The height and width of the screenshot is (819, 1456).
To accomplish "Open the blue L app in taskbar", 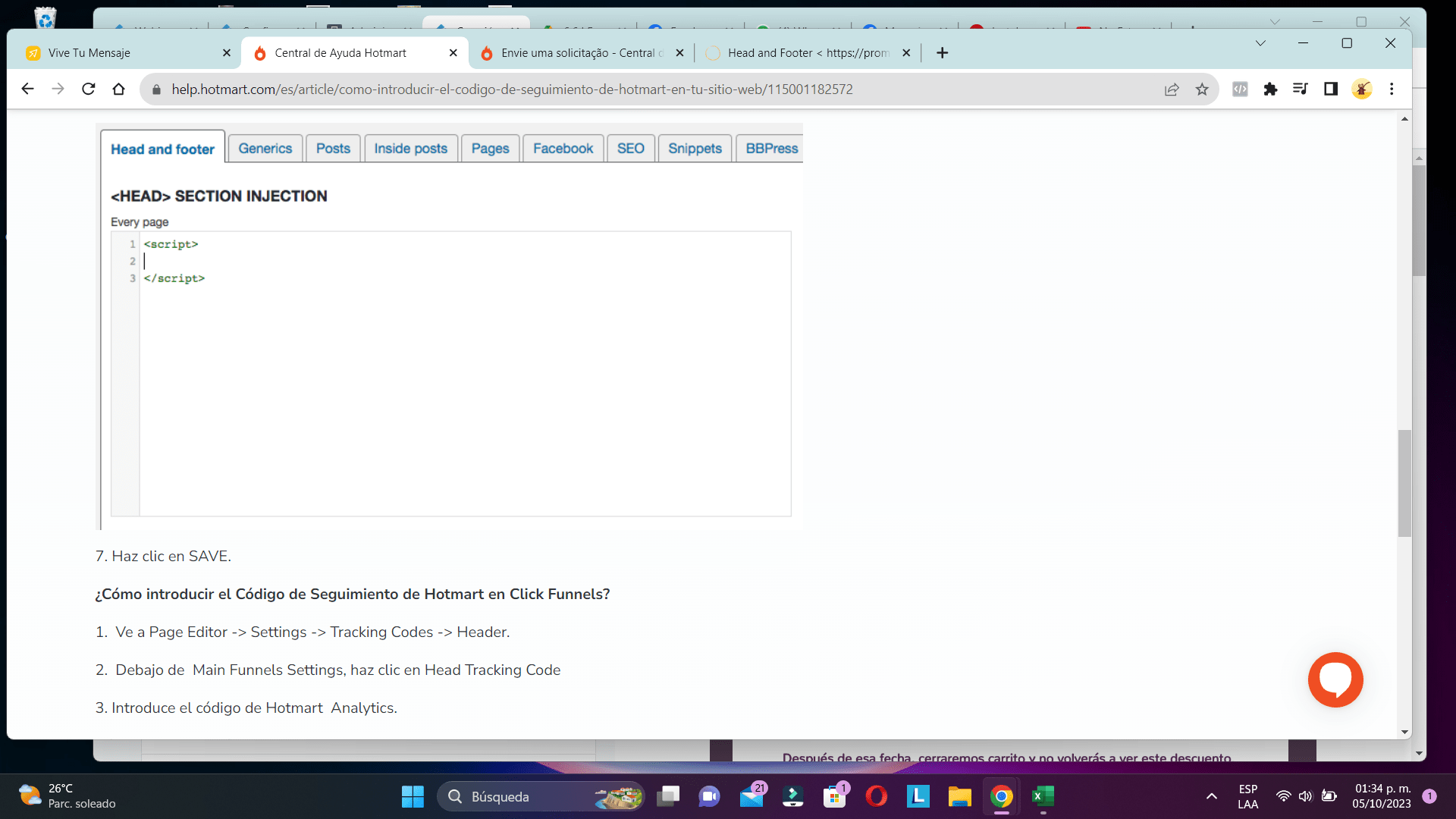I will pos(918,796).
